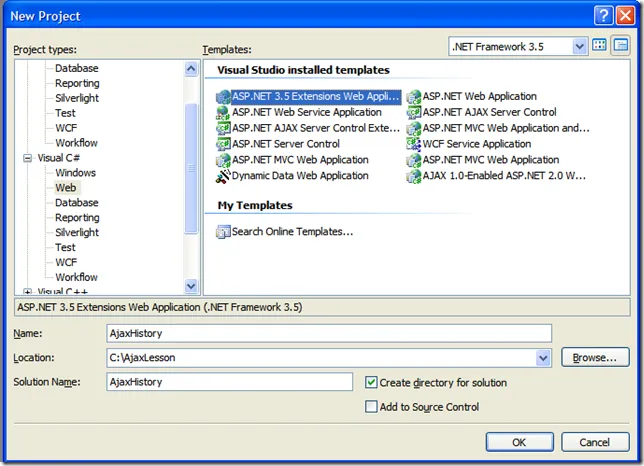Click ASP.NET AJAX Server Control label
This screenshot has width=644, height=466.
[x=490, y=112]
